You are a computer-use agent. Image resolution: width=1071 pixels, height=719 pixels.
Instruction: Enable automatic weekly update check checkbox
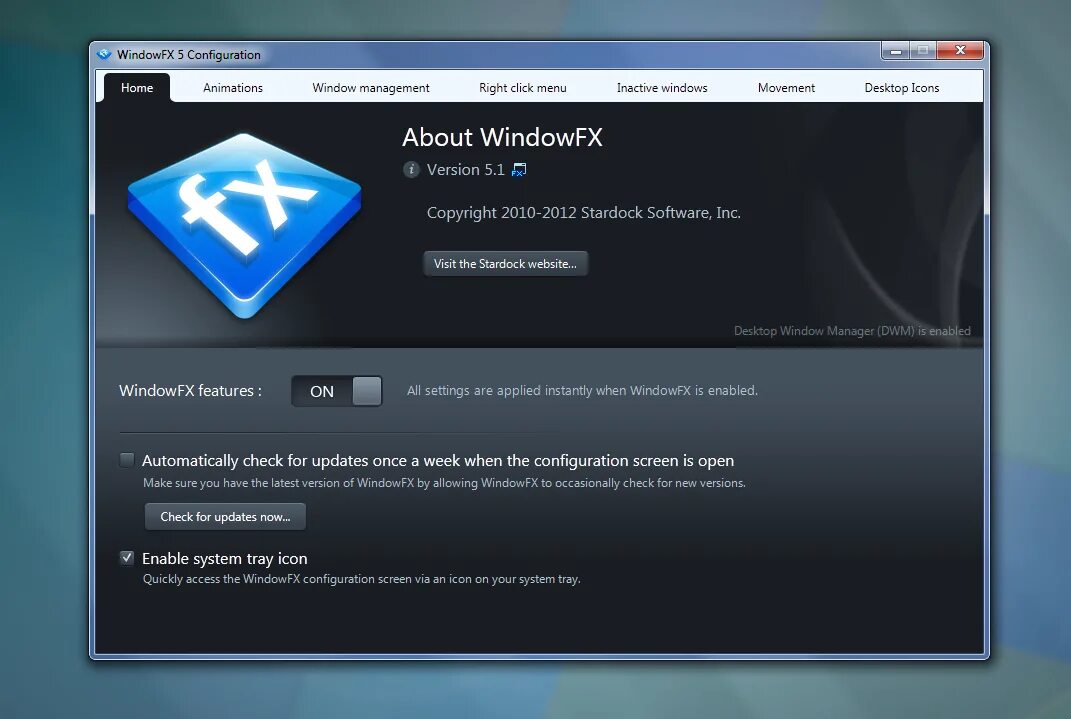(127, 460)
